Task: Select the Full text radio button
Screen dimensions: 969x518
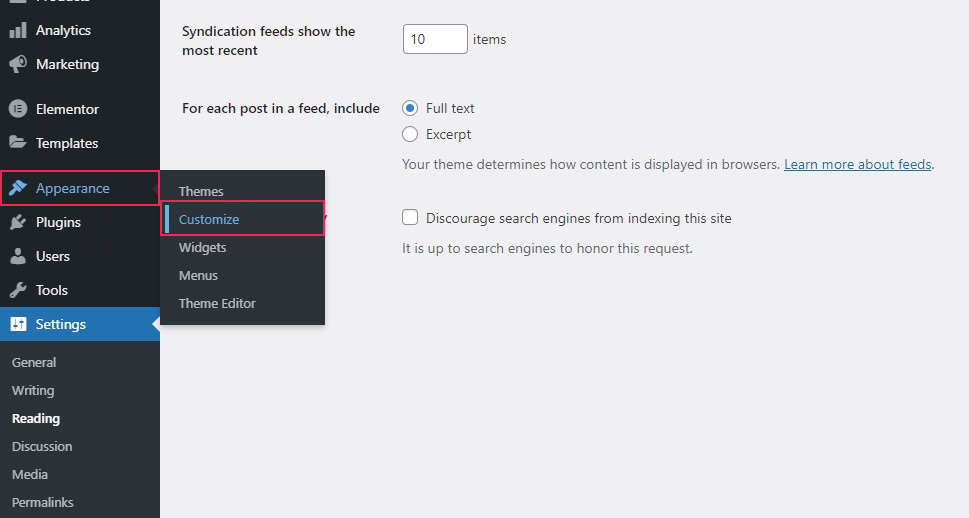Action: 410,108
